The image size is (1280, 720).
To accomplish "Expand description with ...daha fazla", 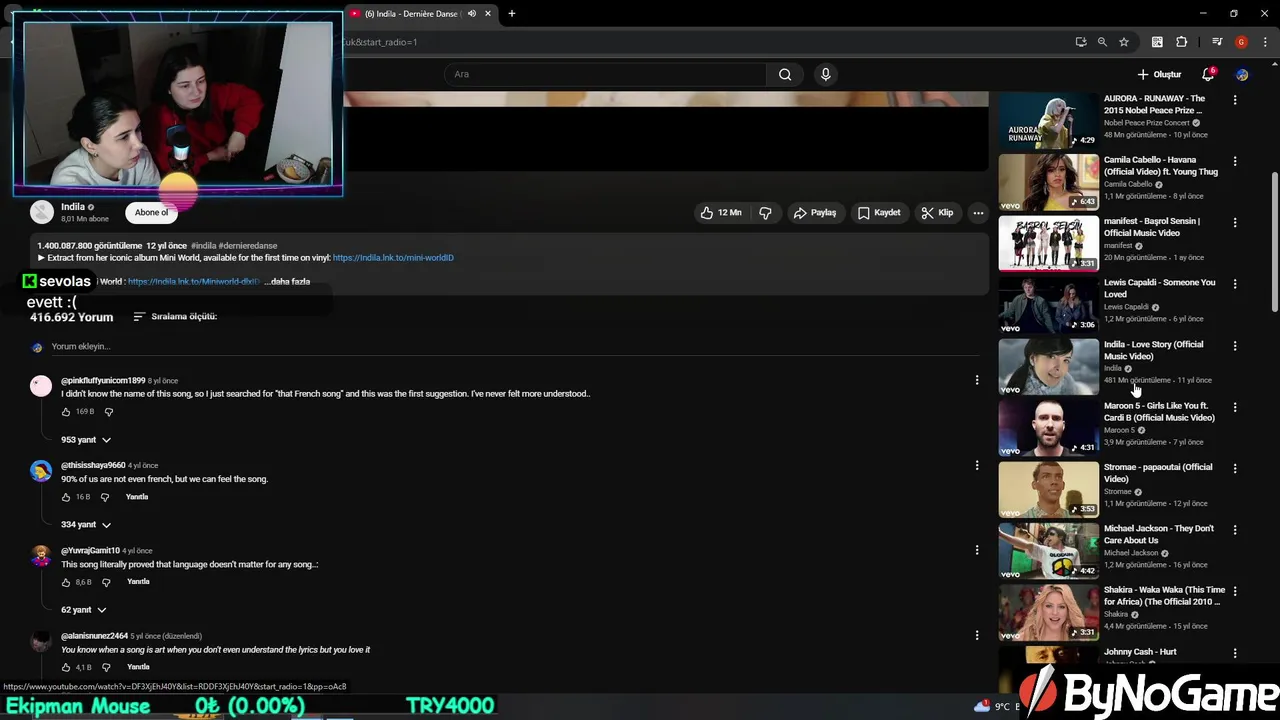I will [287, 282].
